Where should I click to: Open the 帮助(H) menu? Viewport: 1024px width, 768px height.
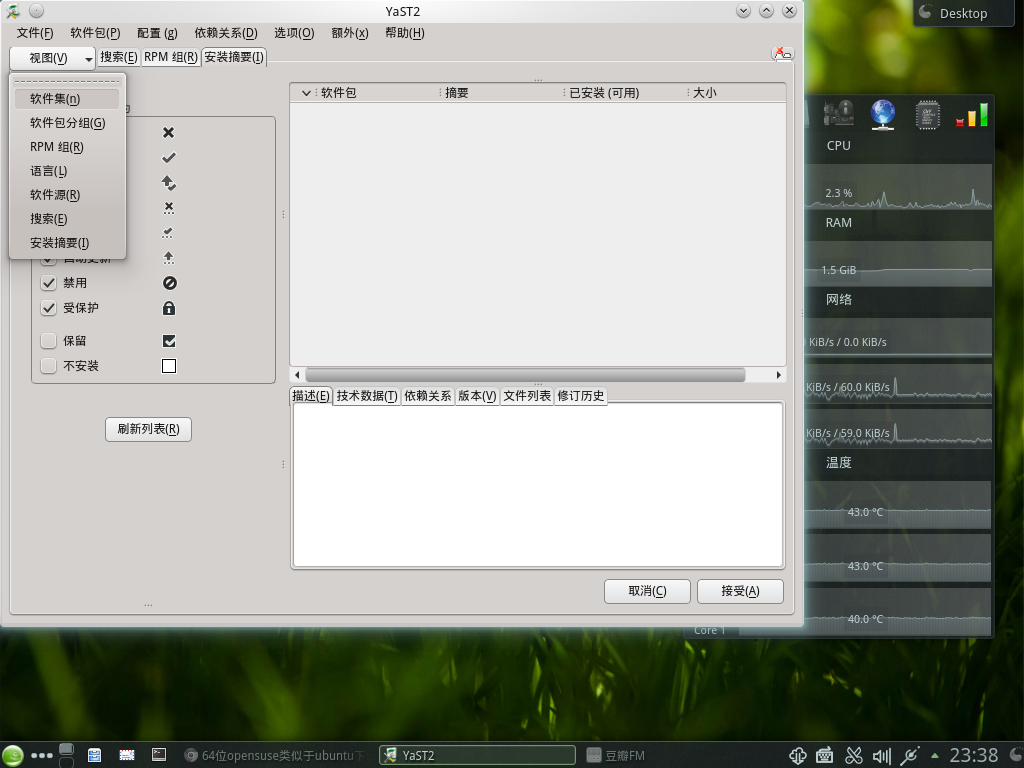[x=405, y=33]
